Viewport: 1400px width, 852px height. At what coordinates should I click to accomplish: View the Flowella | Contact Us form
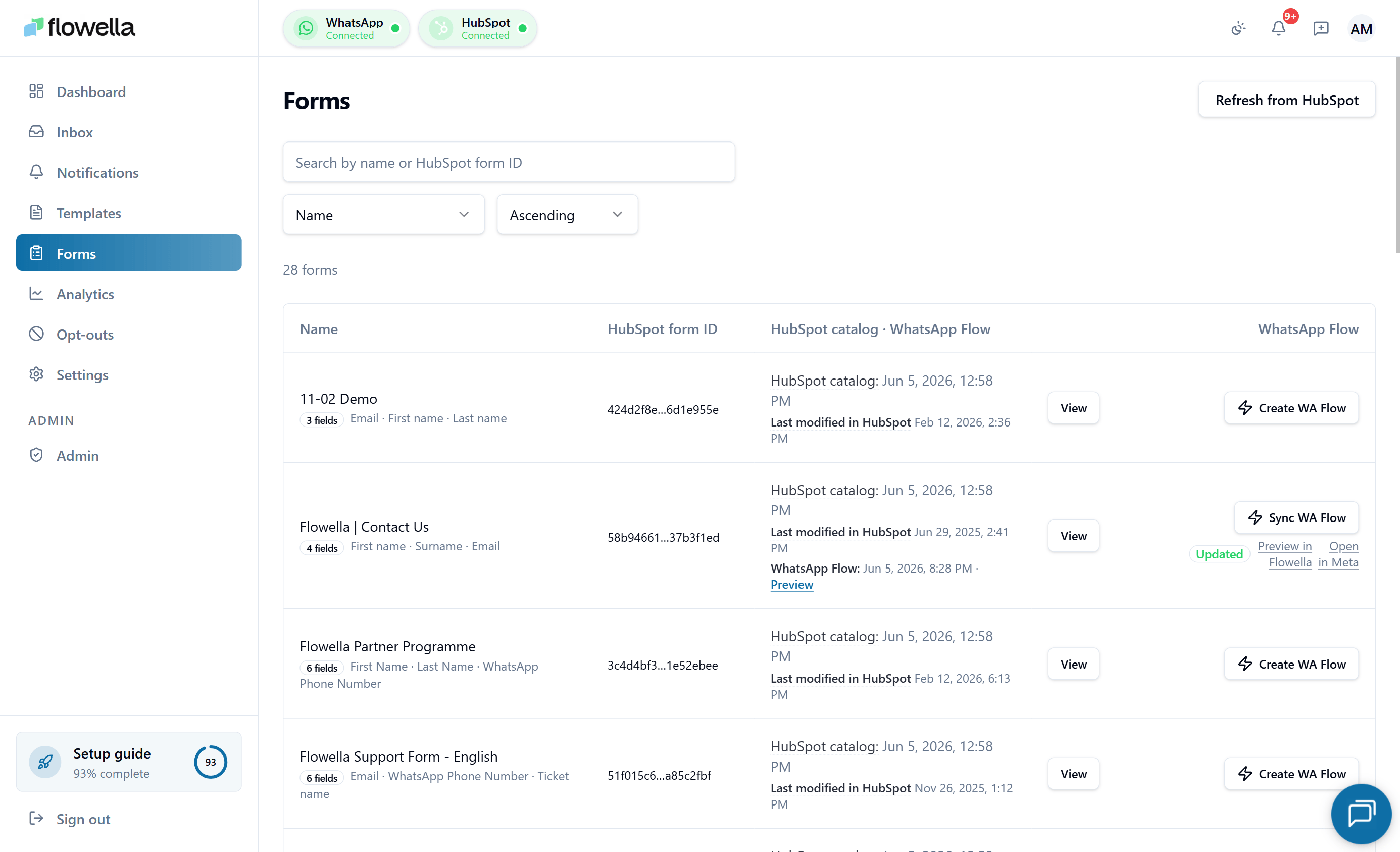click(x=1073, y=536)
